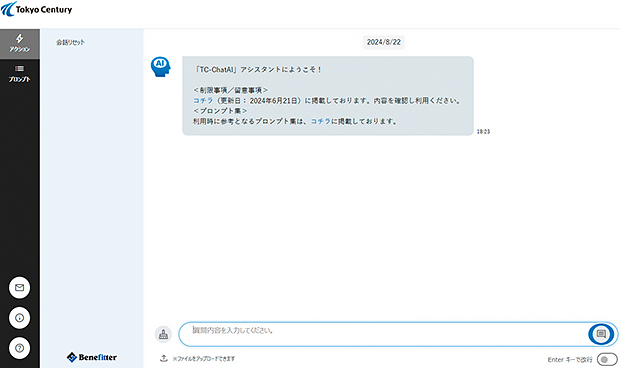Click the message timestamp beside the bubble
Viewport: 620px width, 368px height.
[x=483, y=132]
